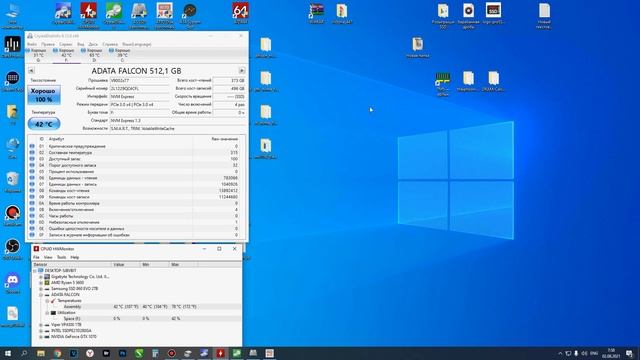Click the Max column header in HWMonitor
The image size is (640, 360).
point(183,265)
